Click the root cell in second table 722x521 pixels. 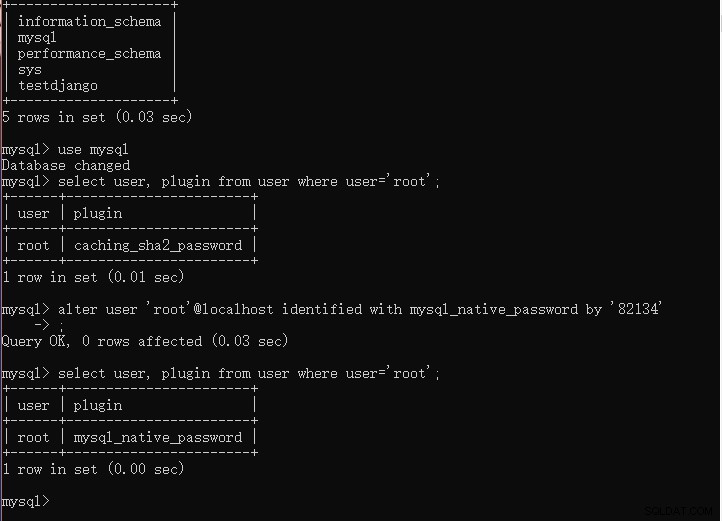(33, 438)
